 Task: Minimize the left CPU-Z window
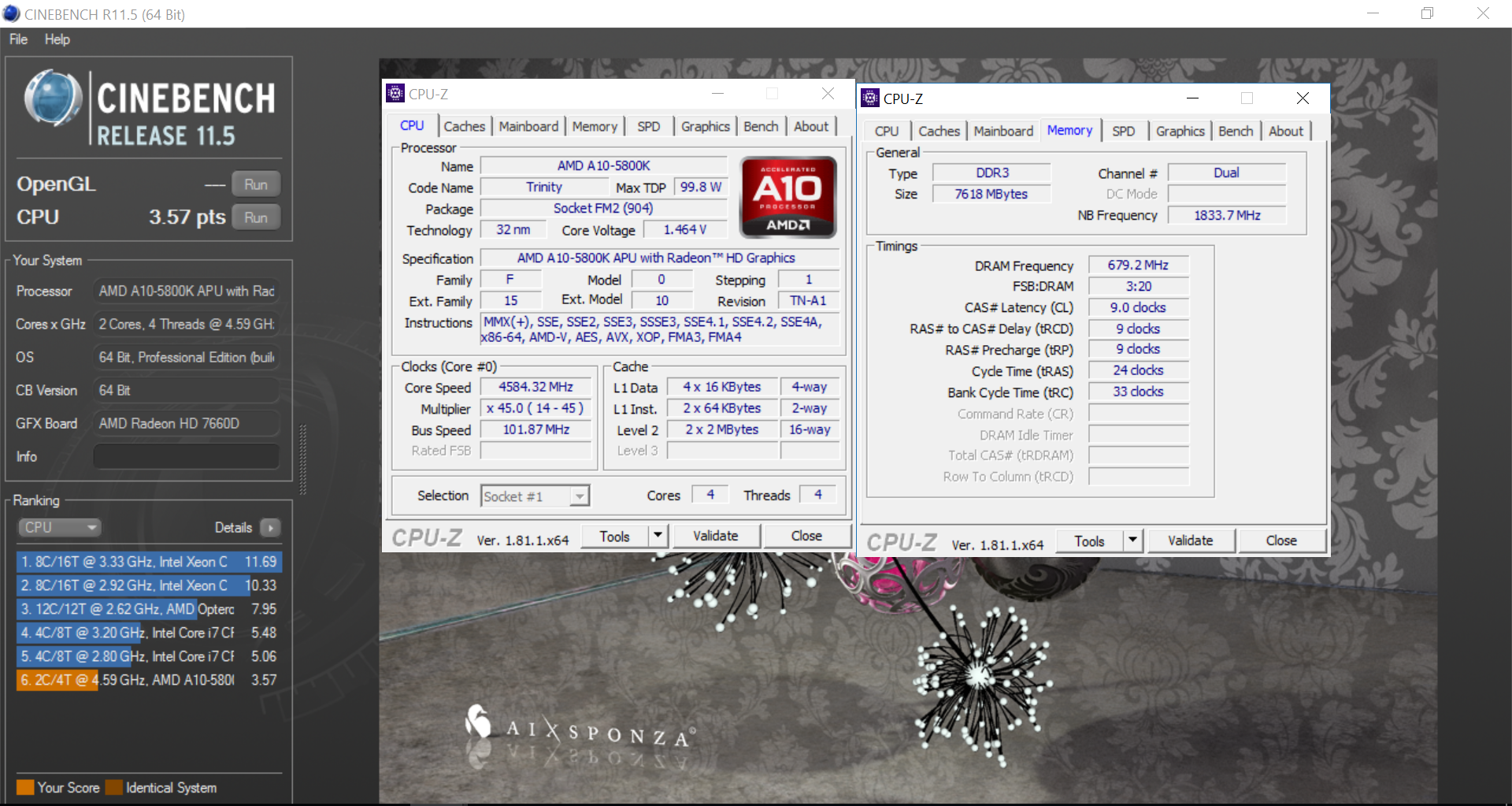tap(717, 94)
